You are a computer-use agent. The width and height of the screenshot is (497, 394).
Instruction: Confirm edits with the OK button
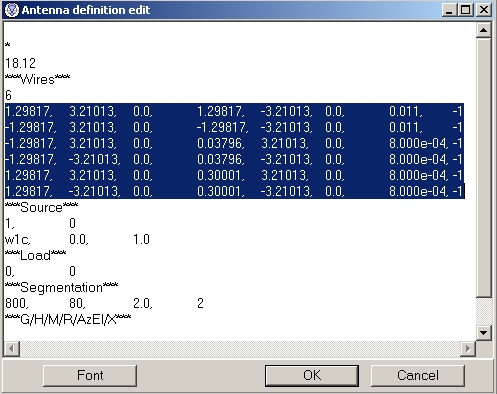312,376
